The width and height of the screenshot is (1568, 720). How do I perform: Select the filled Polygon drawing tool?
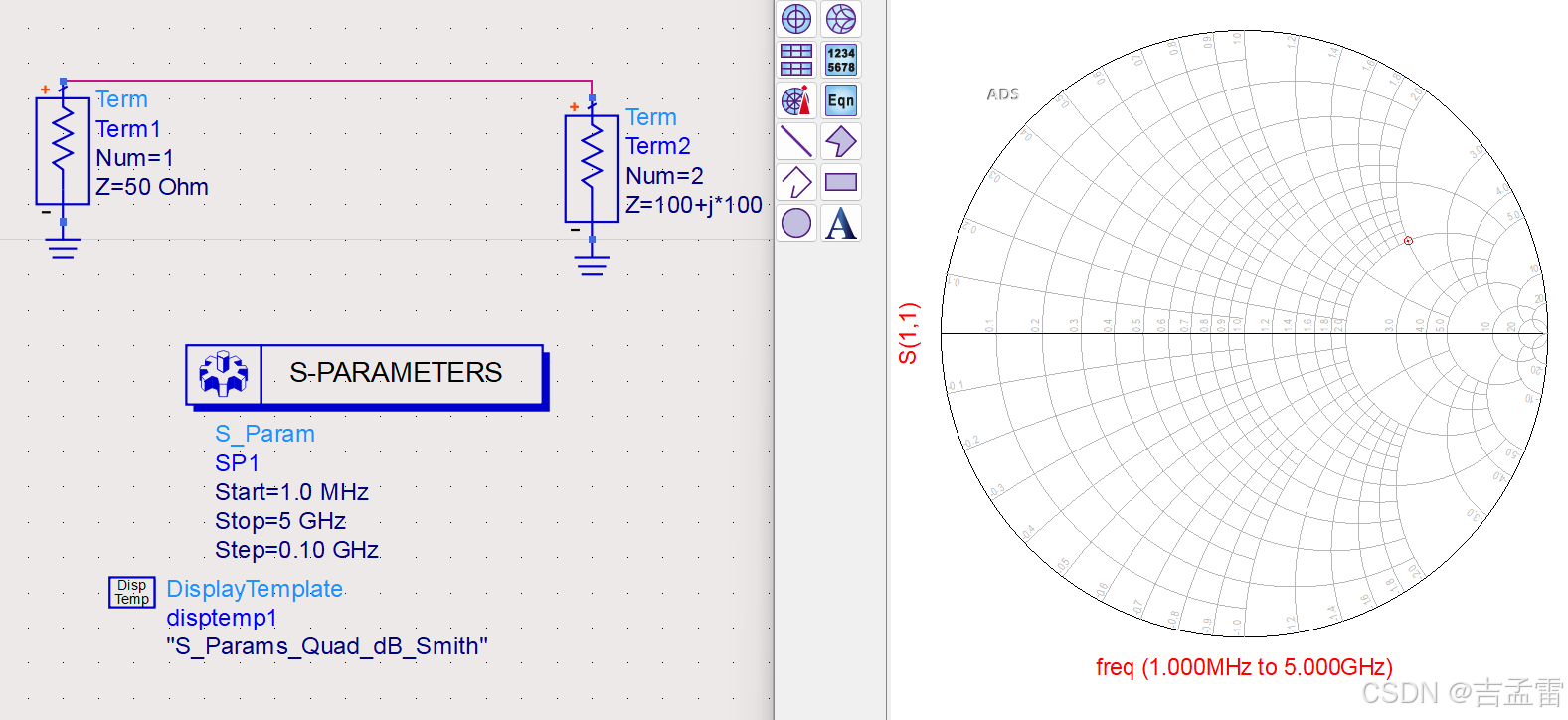click(x=841, y=141)
